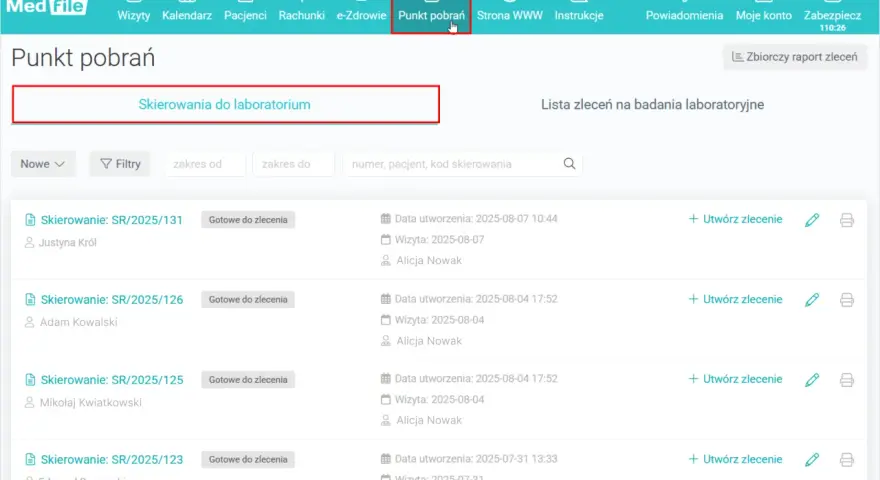Click Utwórz zlecenie for SR/2025/125
Screen dimensions: 880x480
(x=735, y=379)
